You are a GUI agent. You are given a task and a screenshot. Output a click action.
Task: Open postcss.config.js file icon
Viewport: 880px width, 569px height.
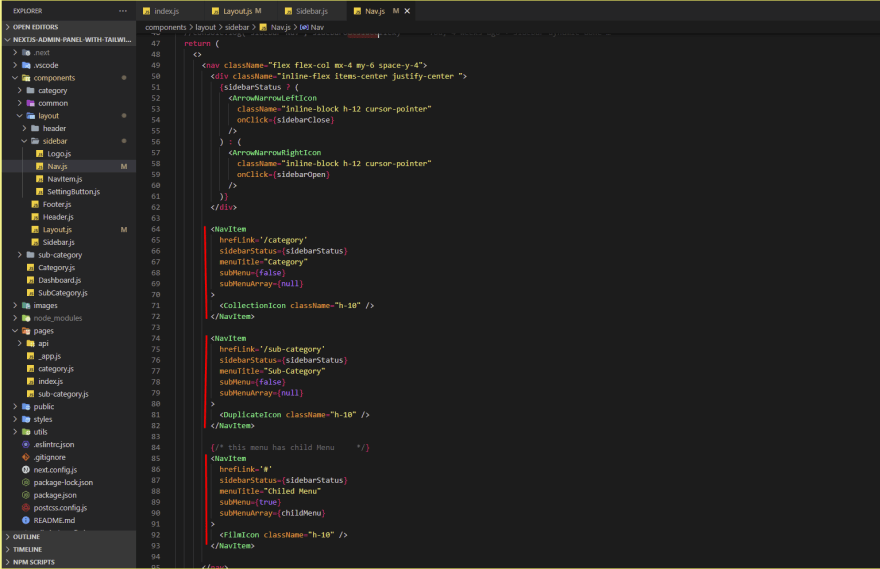(x=26, y=508)
